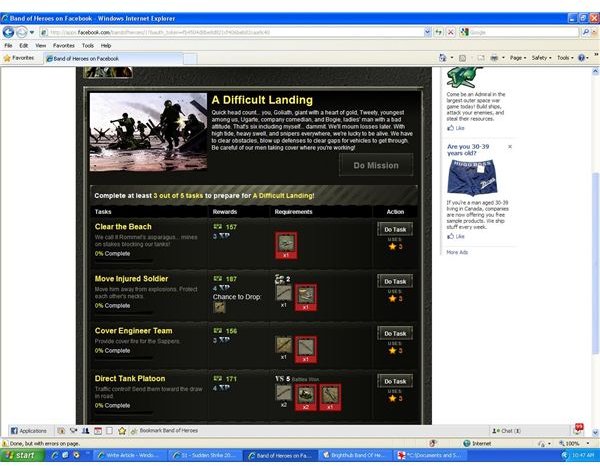Click the tank requirement icon for Direct Tank Platoon

click(x=305, y=398)
